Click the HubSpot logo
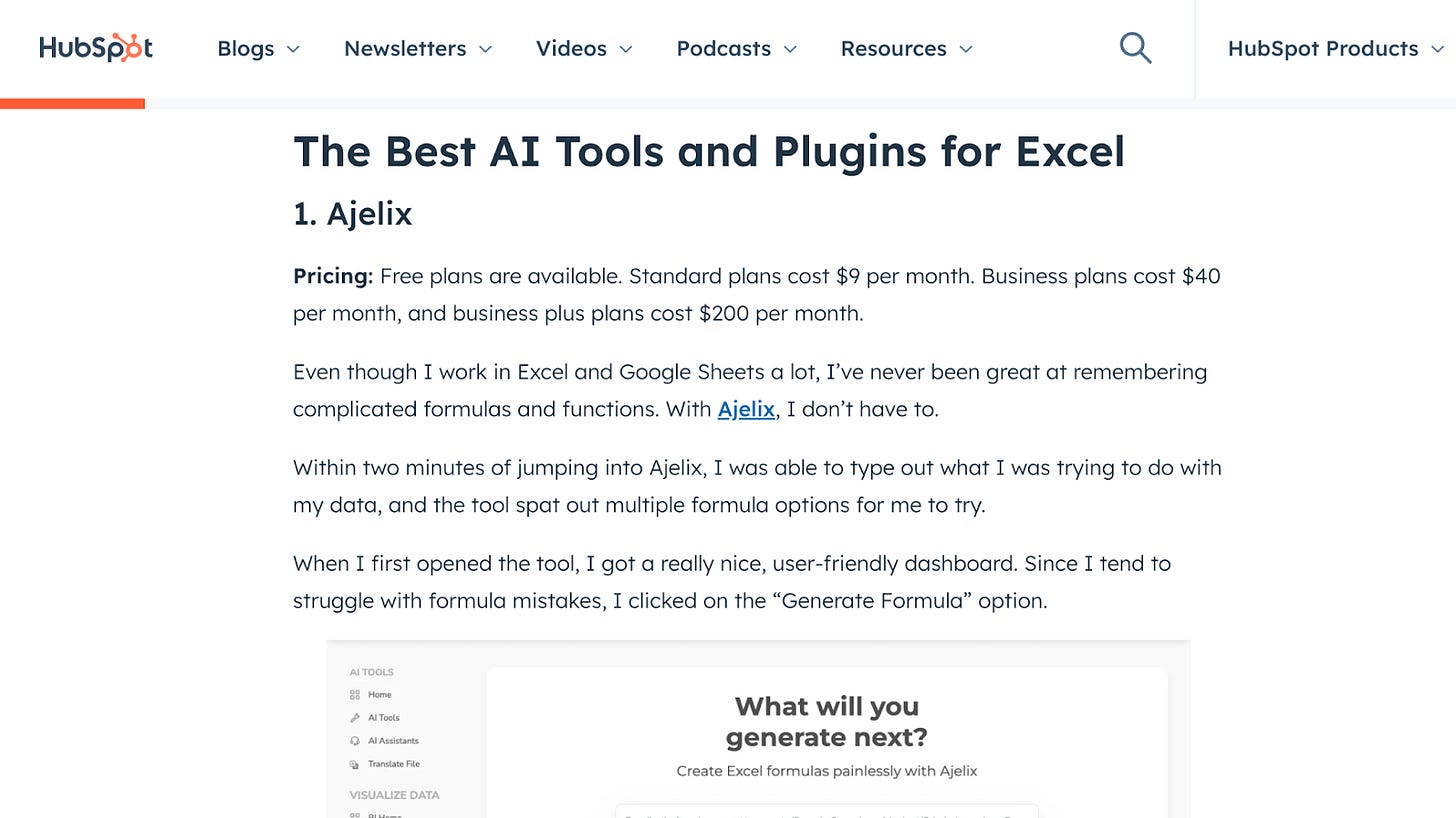The width and height of the screenshot is (1456, 818). pyautogui.click(x=96, y=48)
